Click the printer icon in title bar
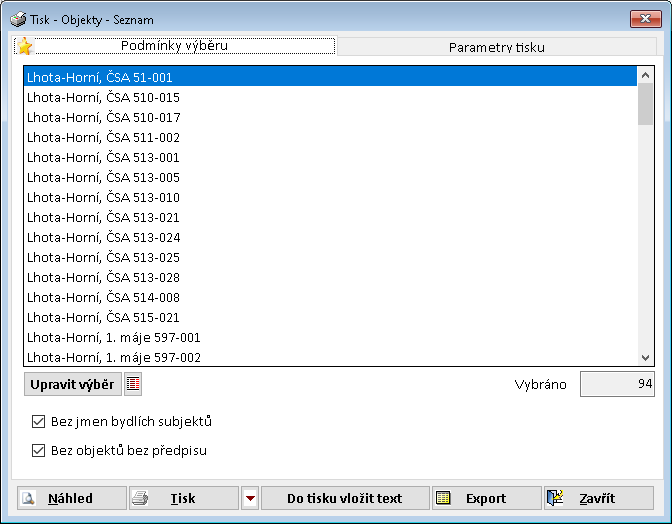 pos(17,19)
